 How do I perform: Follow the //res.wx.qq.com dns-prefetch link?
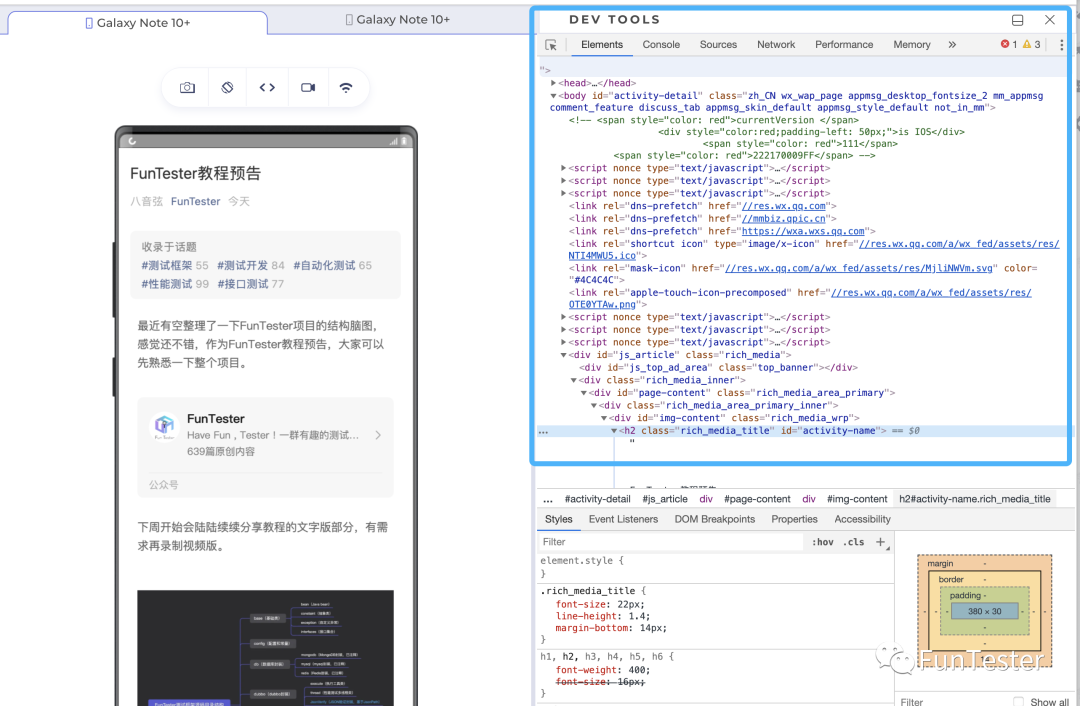click(x=784, y=206)
